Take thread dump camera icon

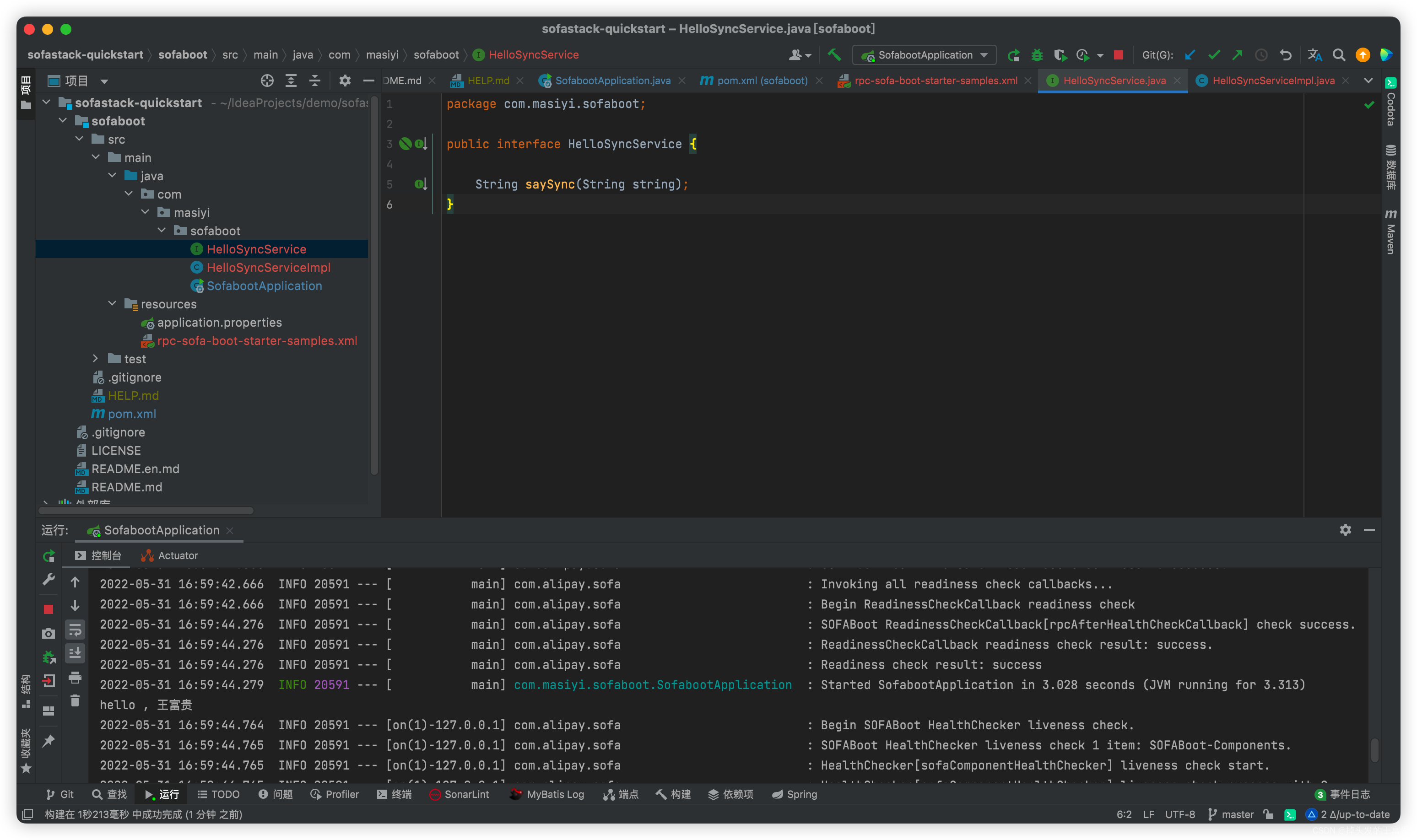[x=49, y=633]
